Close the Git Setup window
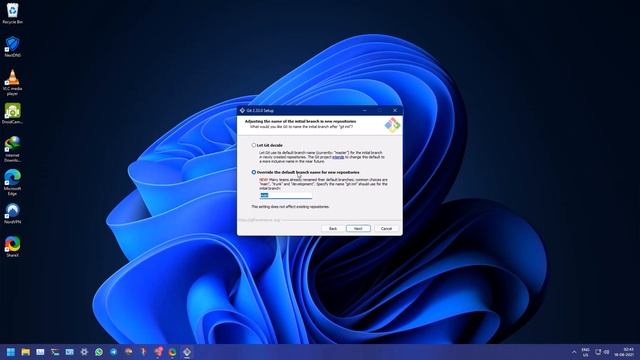The width and height of the screenshot is (640, 360). [395, 110]
